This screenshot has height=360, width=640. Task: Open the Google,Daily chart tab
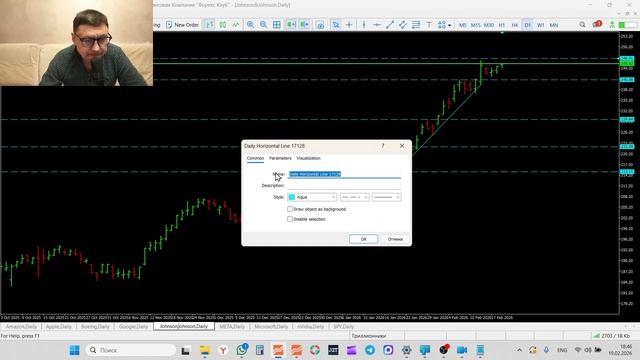(133, 327)
